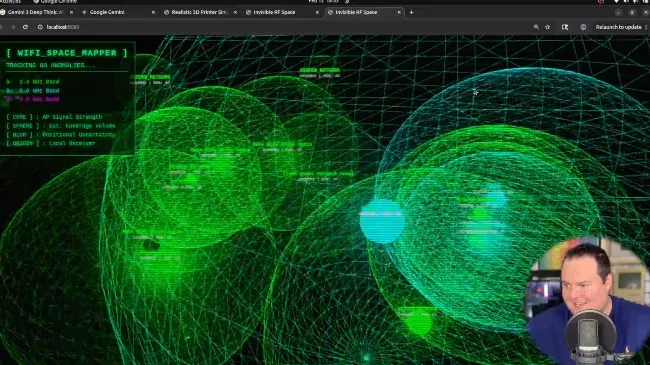Image resolution: width=650 pixels, height=365 pixels.
Task: Open the Chrome three-dot menu
Action: [x=646, y=27]
